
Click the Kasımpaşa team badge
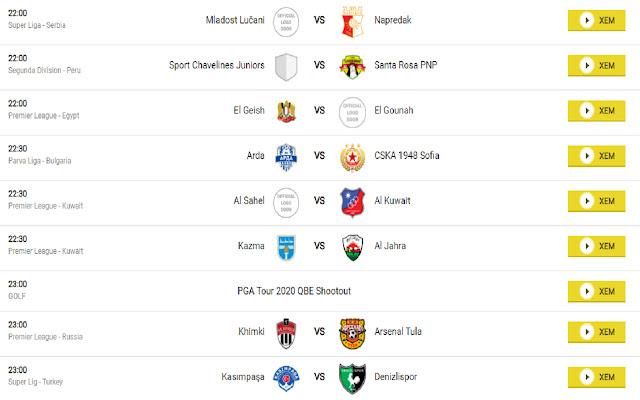pyautogui.click(x=286, y=378)
